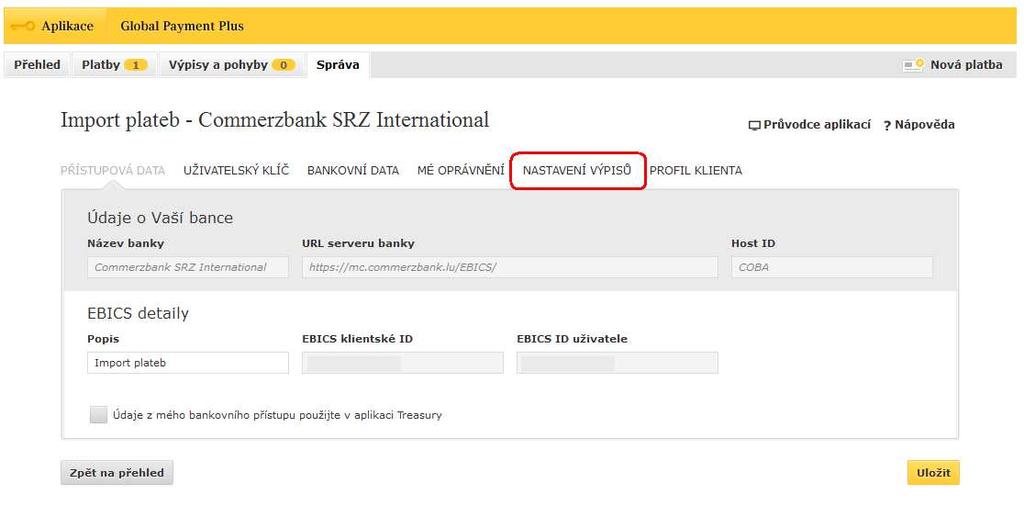
Task: Click the Výpisy a pohyby badge showing 0
Action: [283, 65]
